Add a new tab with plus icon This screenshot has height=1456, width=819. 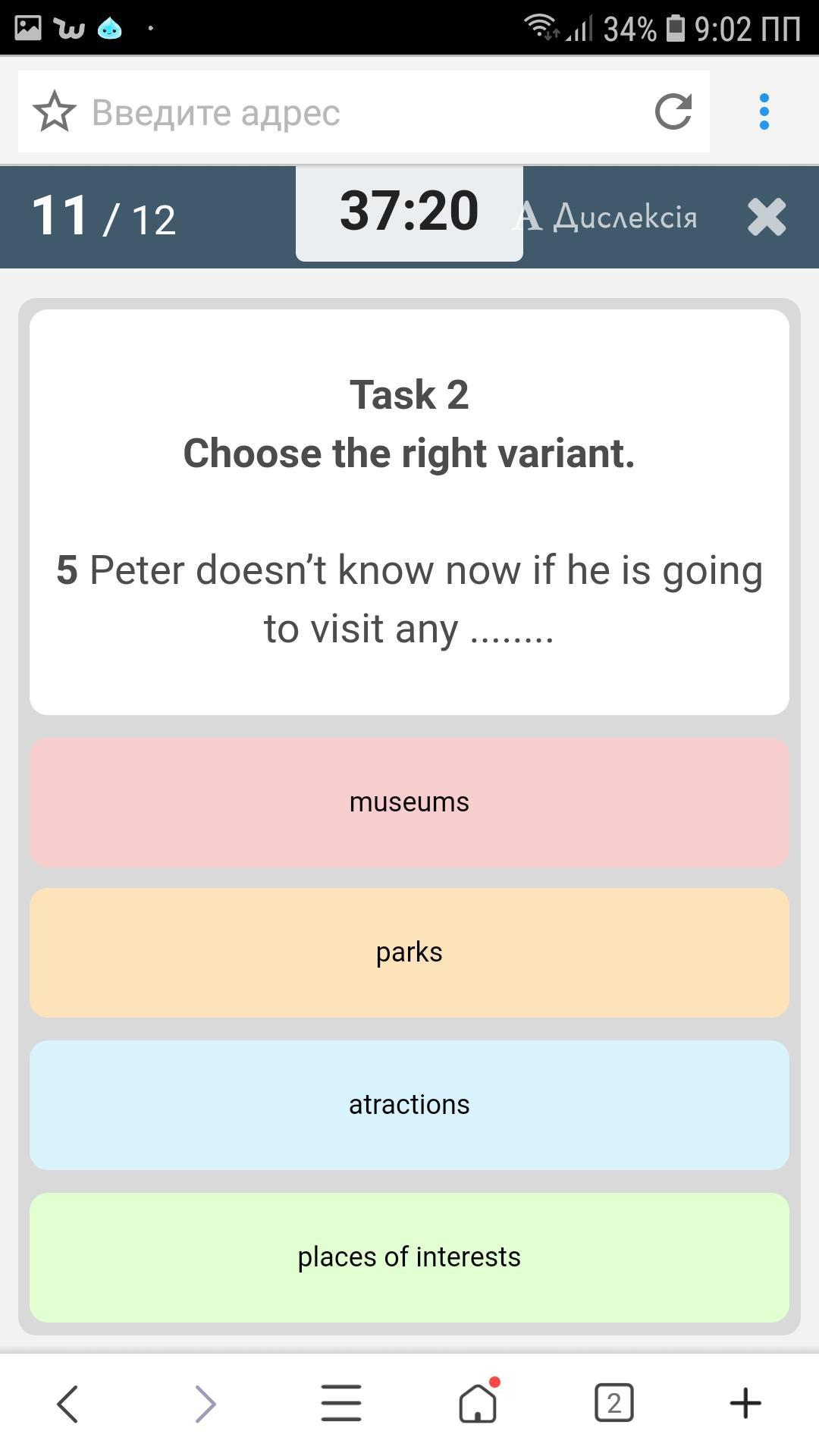click(x=745, y=1403)
